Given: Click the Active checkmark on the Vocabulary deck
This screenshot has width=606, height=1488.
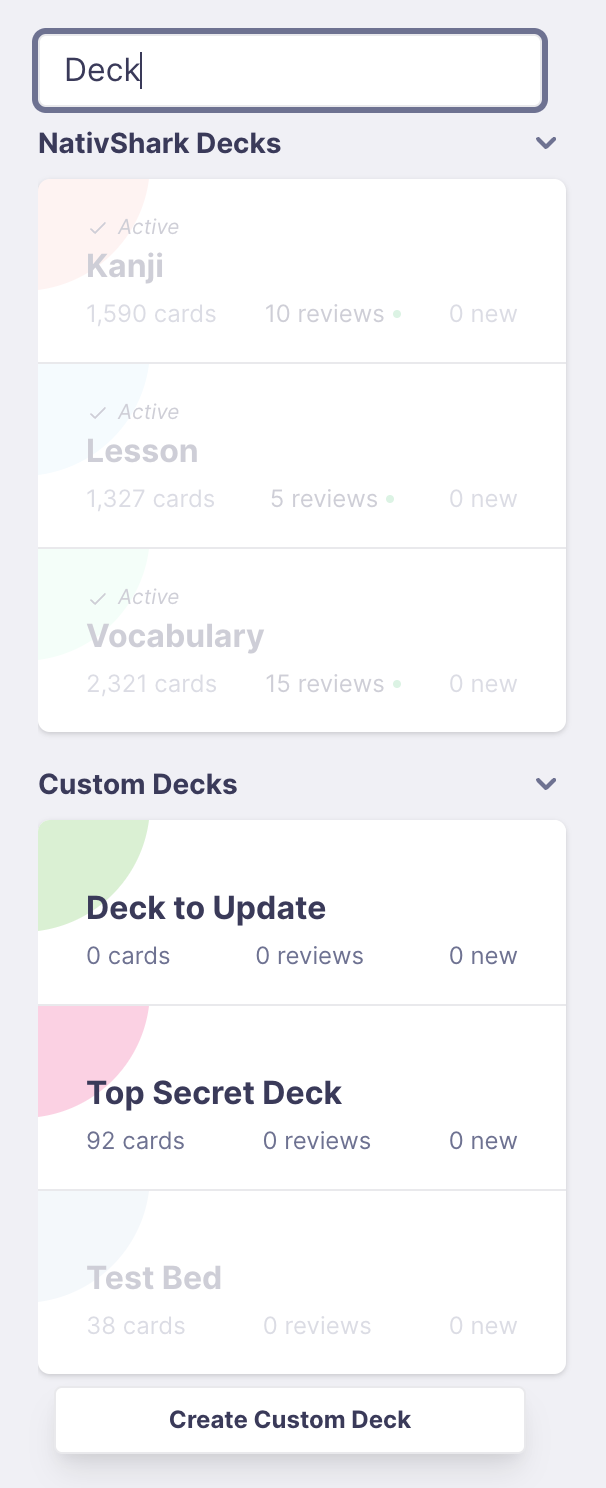Looking at the screenshot, I should 98,596.
